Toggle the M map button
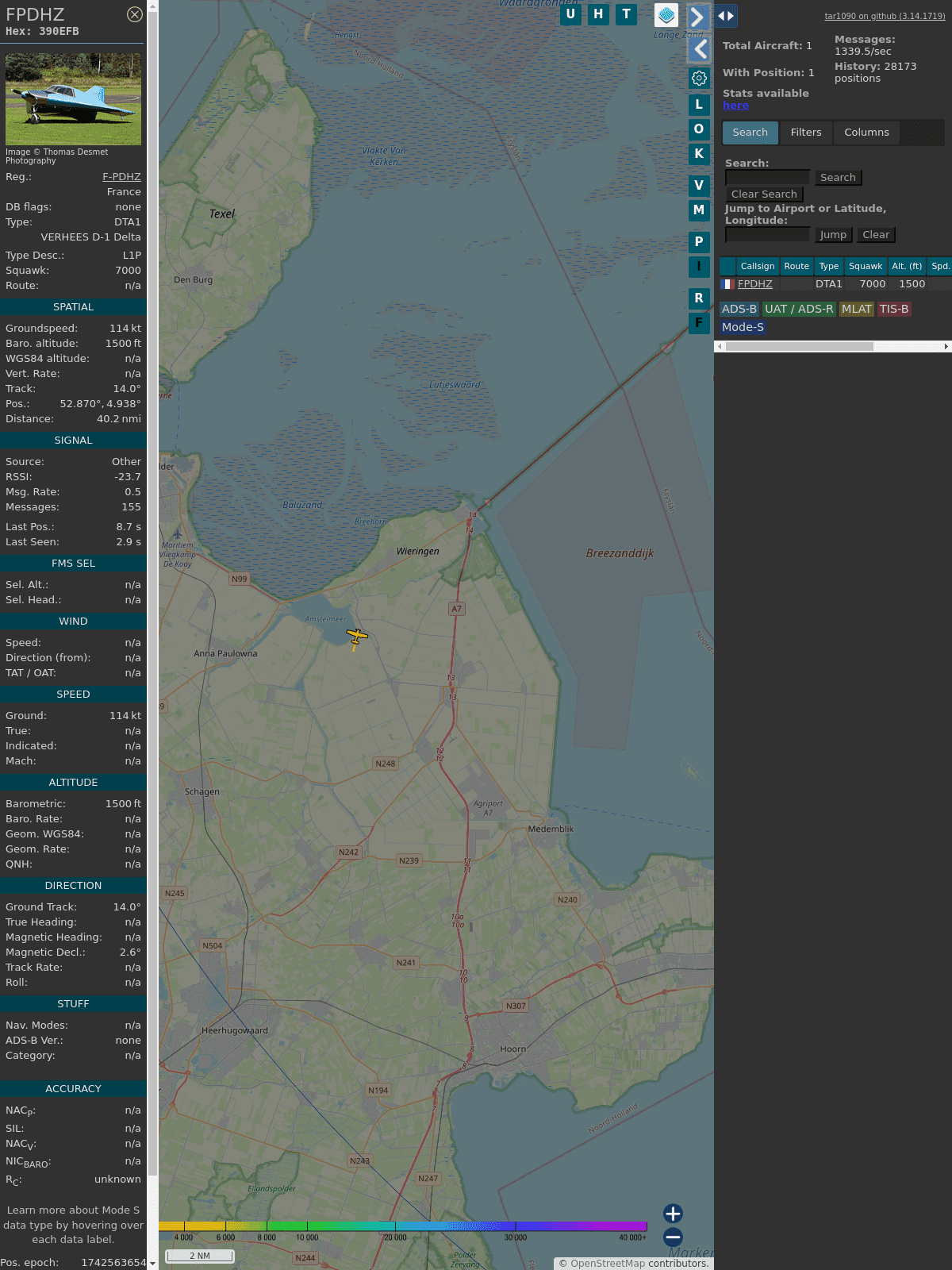This screenshot has height=1270, width=952. click(x=699, y=210)
